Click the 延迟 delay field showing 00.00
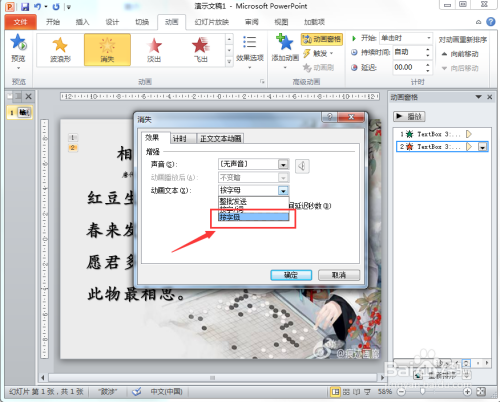 (409, 67)
